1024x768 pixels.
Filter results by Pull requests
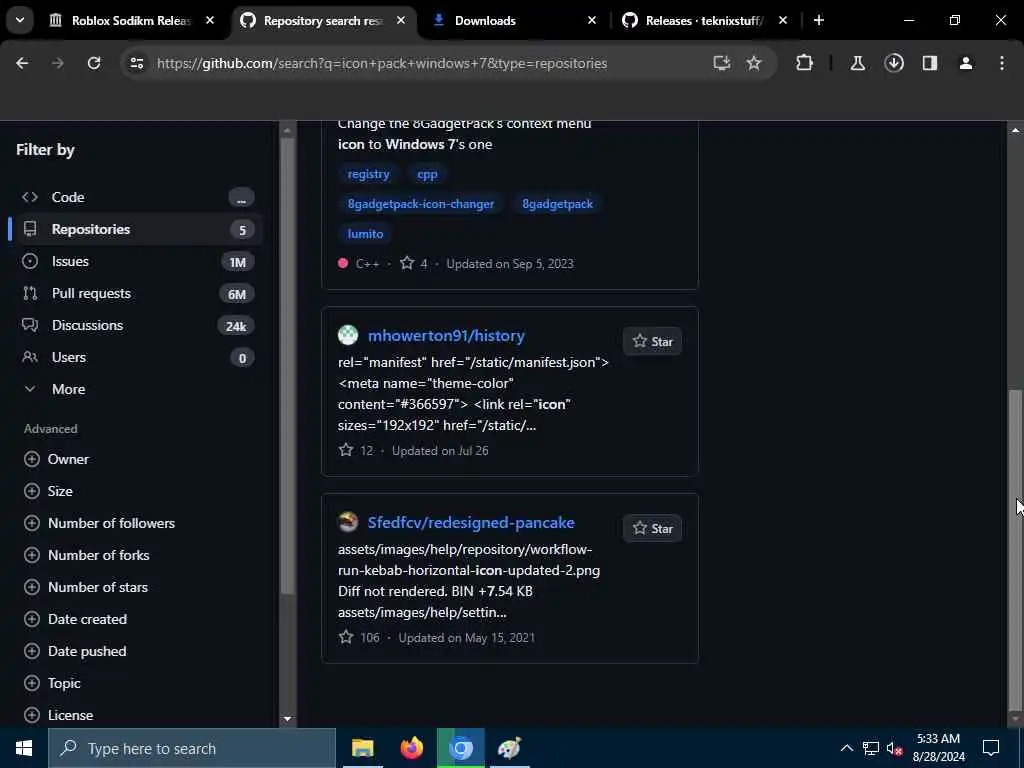click(x=137, y=293)
